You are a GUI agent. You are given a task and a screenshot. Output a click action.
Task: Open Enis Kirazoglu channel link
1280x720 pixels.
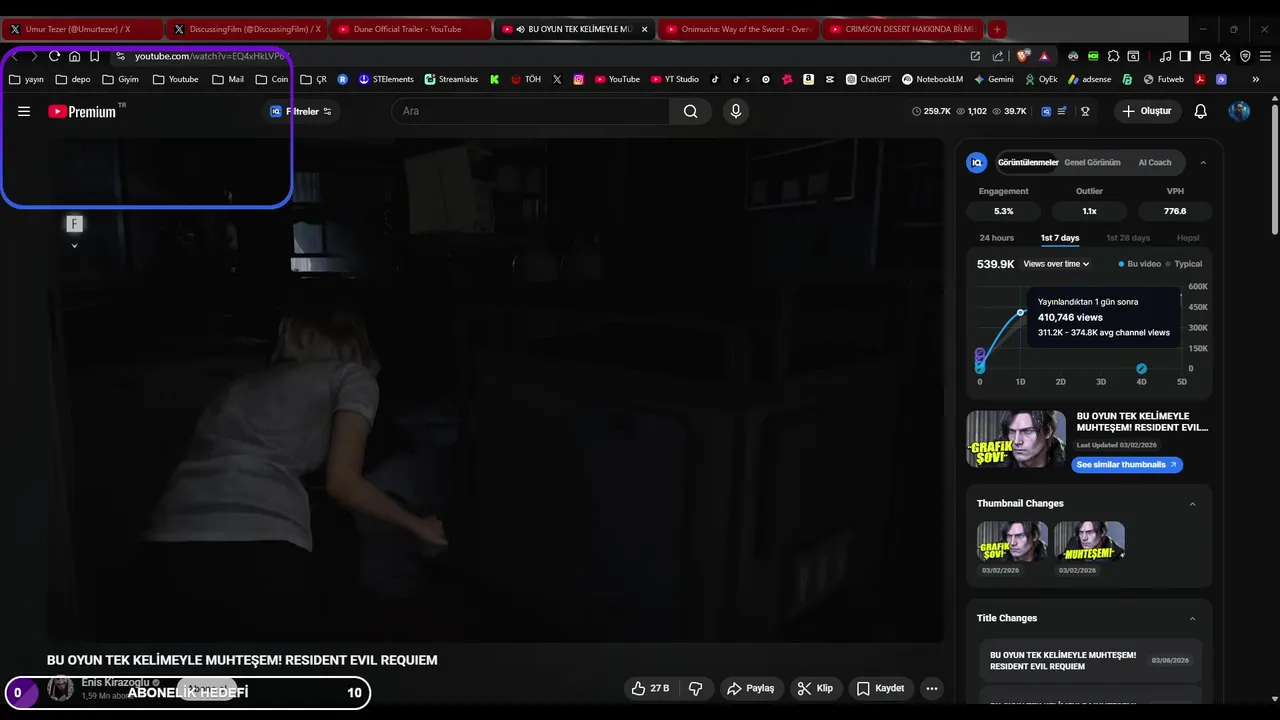pyautogui.click(x=115, y=682)
